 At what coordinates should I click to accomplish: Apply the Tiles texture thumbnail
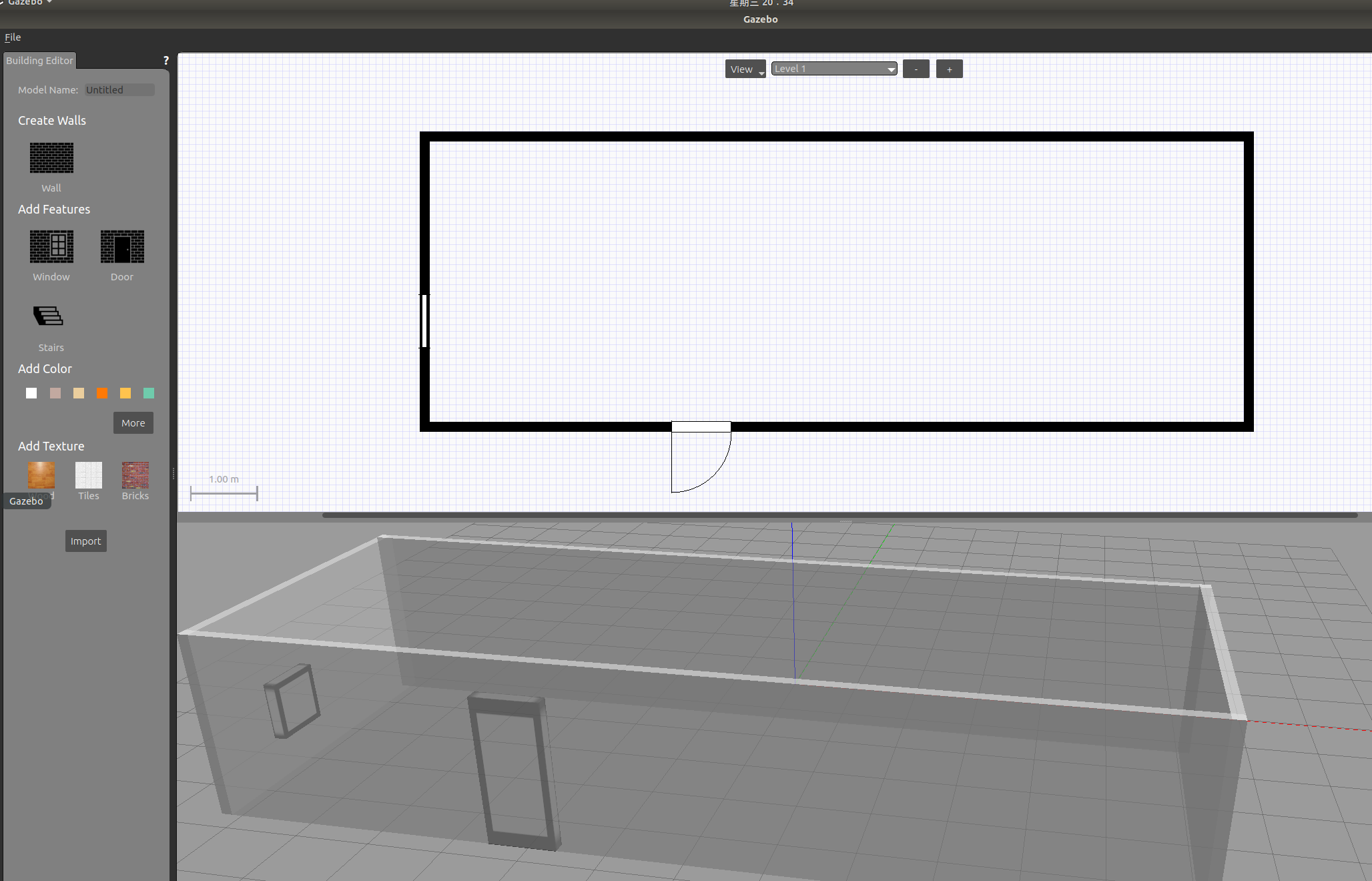pyautogui.click(x=88, y=475)
